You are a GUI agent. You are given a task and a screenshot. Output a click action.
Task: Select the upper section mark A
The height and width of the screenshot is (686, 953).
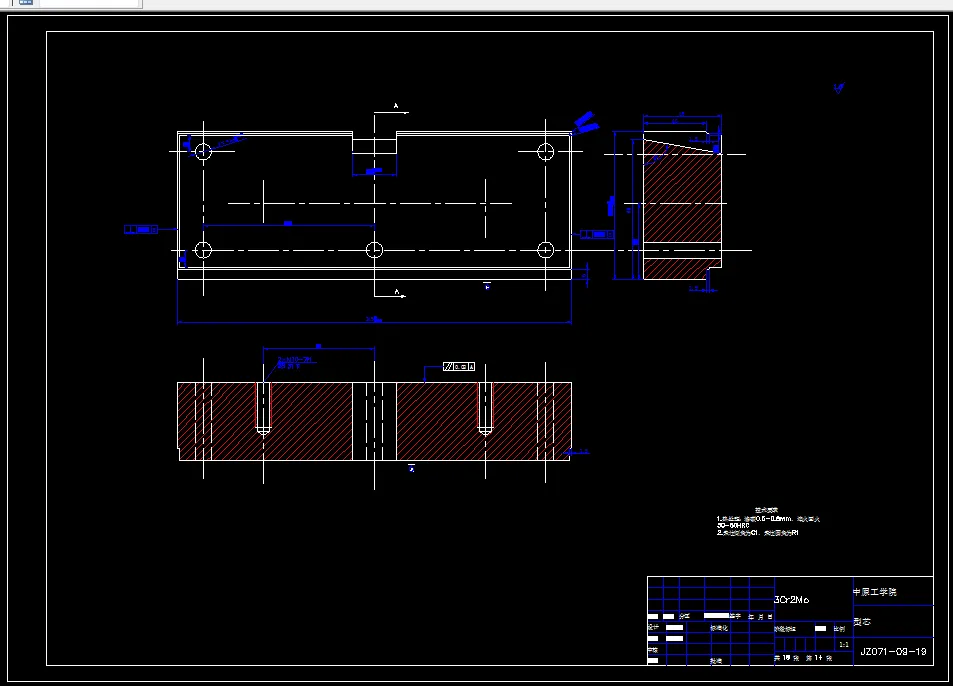pos(396,106)
